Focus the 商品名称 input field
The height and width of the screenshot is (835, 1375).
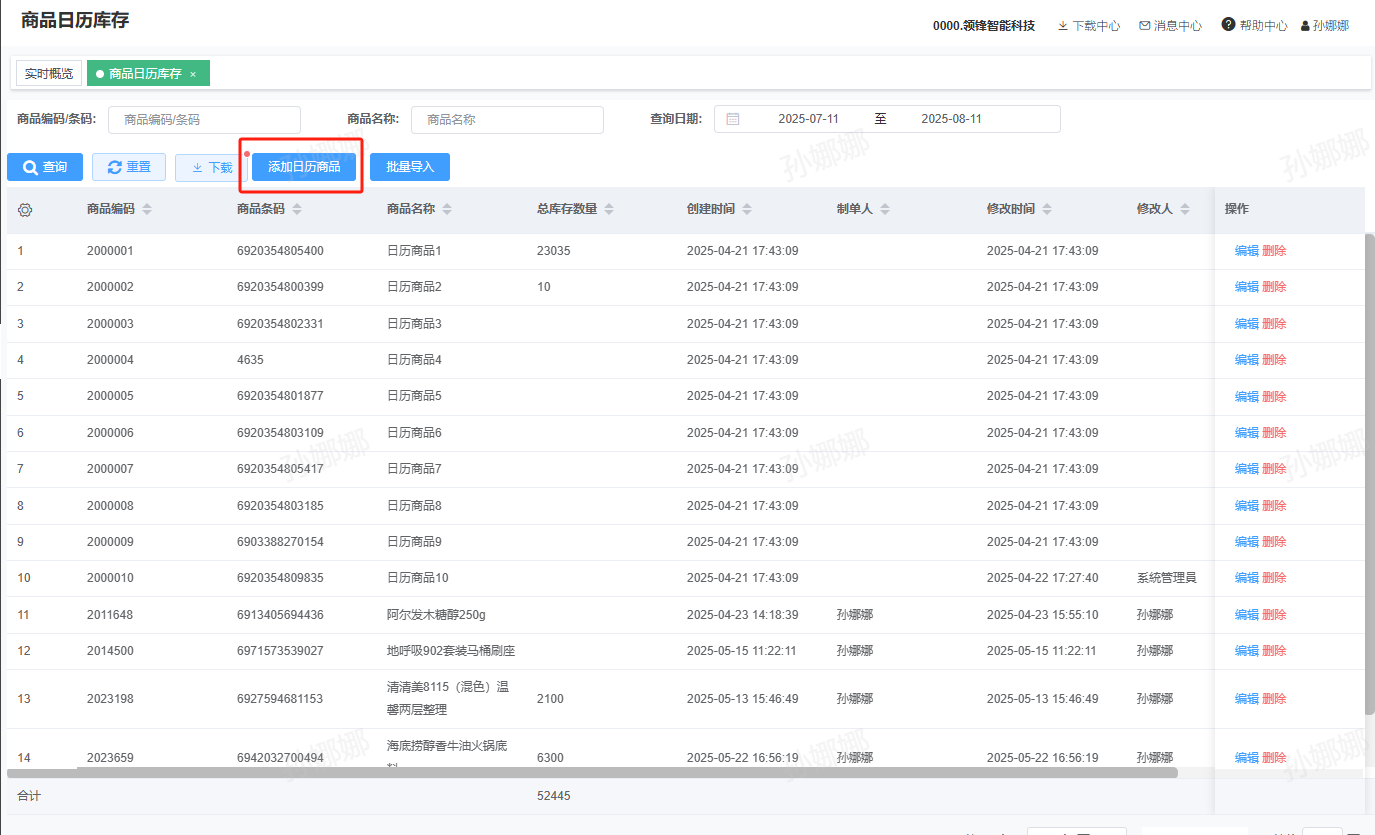tap(507, 120)
